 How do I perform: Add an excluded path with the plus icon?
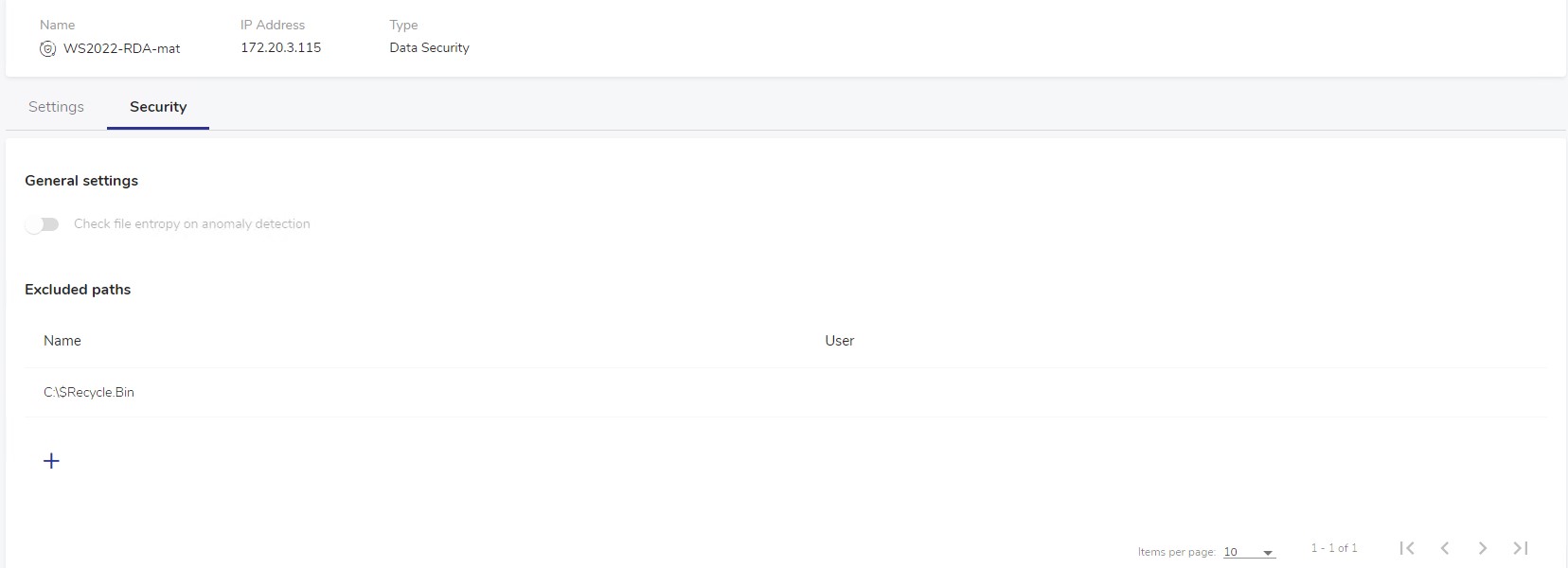(x=51, y=461)
